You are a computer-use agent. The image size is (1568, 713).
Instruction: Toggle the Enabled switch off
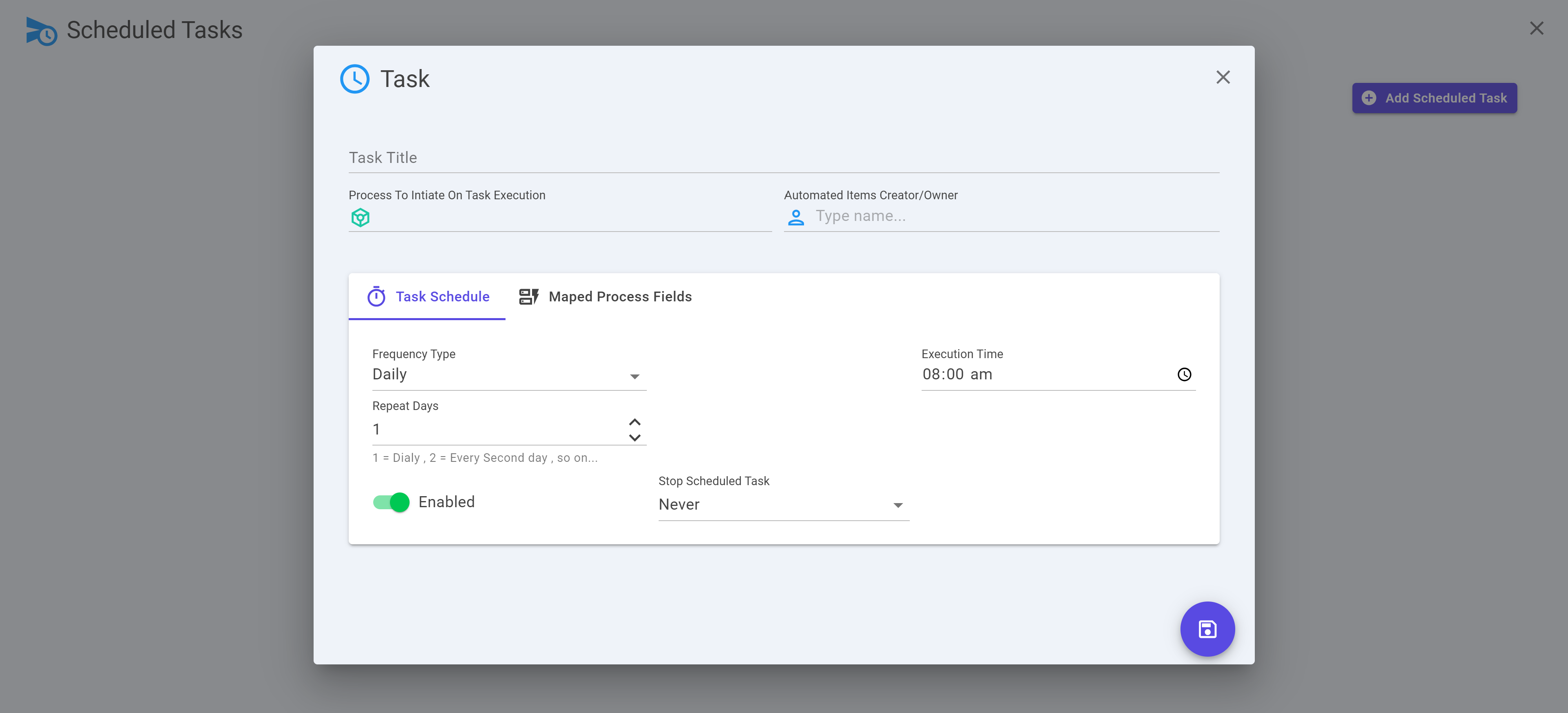[x=391, y=502]
